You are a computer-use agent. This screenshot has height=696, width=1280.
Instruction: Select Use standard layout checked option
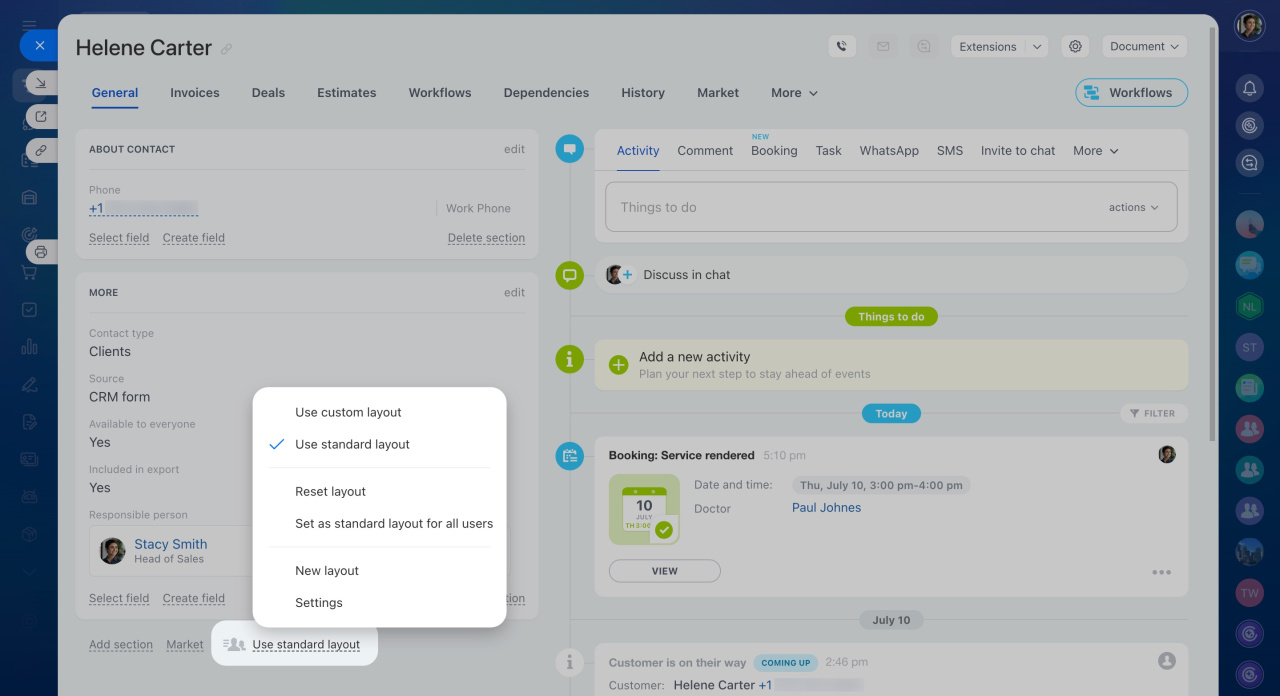352,444
